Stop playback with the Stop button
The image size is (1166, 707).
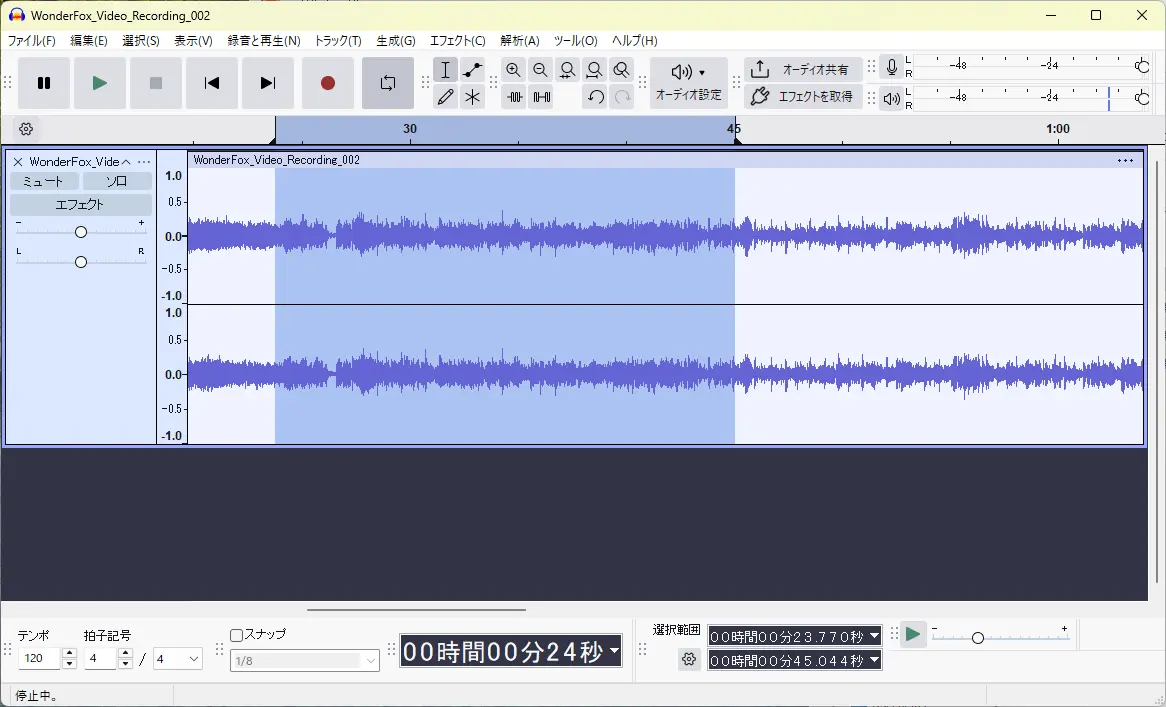tap(155, 83)
